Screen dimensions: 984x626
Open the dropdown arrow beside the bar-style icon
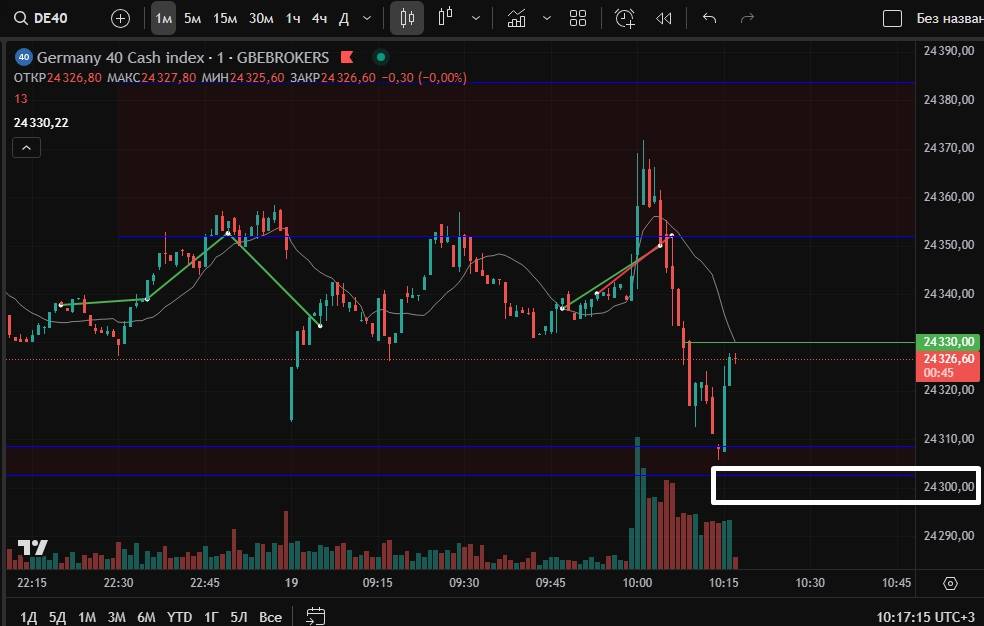(475, 18)
